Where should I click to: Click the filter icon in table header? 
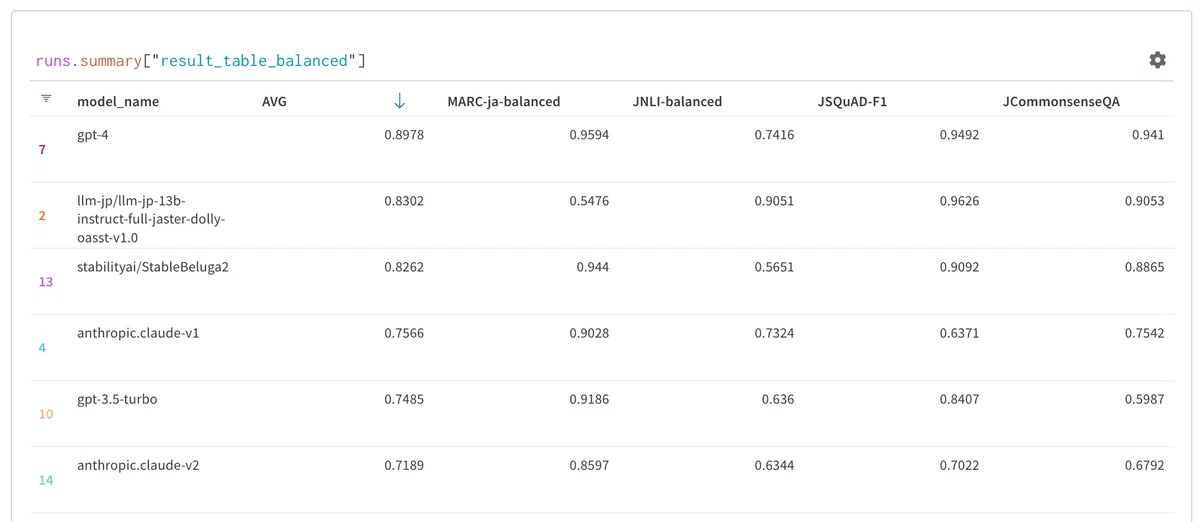[x=46, y=99]
